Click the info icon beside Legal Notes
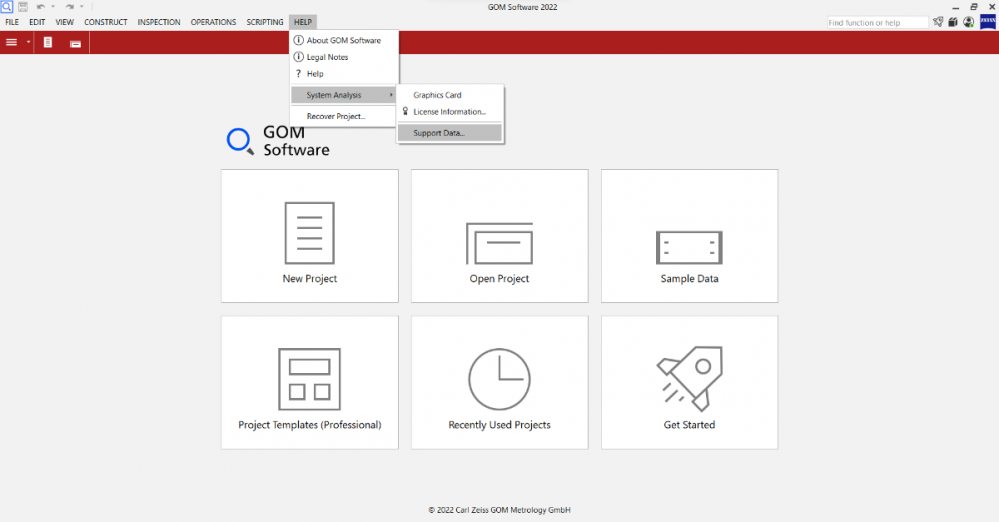The image size is (999, 522). click(298, 57)
